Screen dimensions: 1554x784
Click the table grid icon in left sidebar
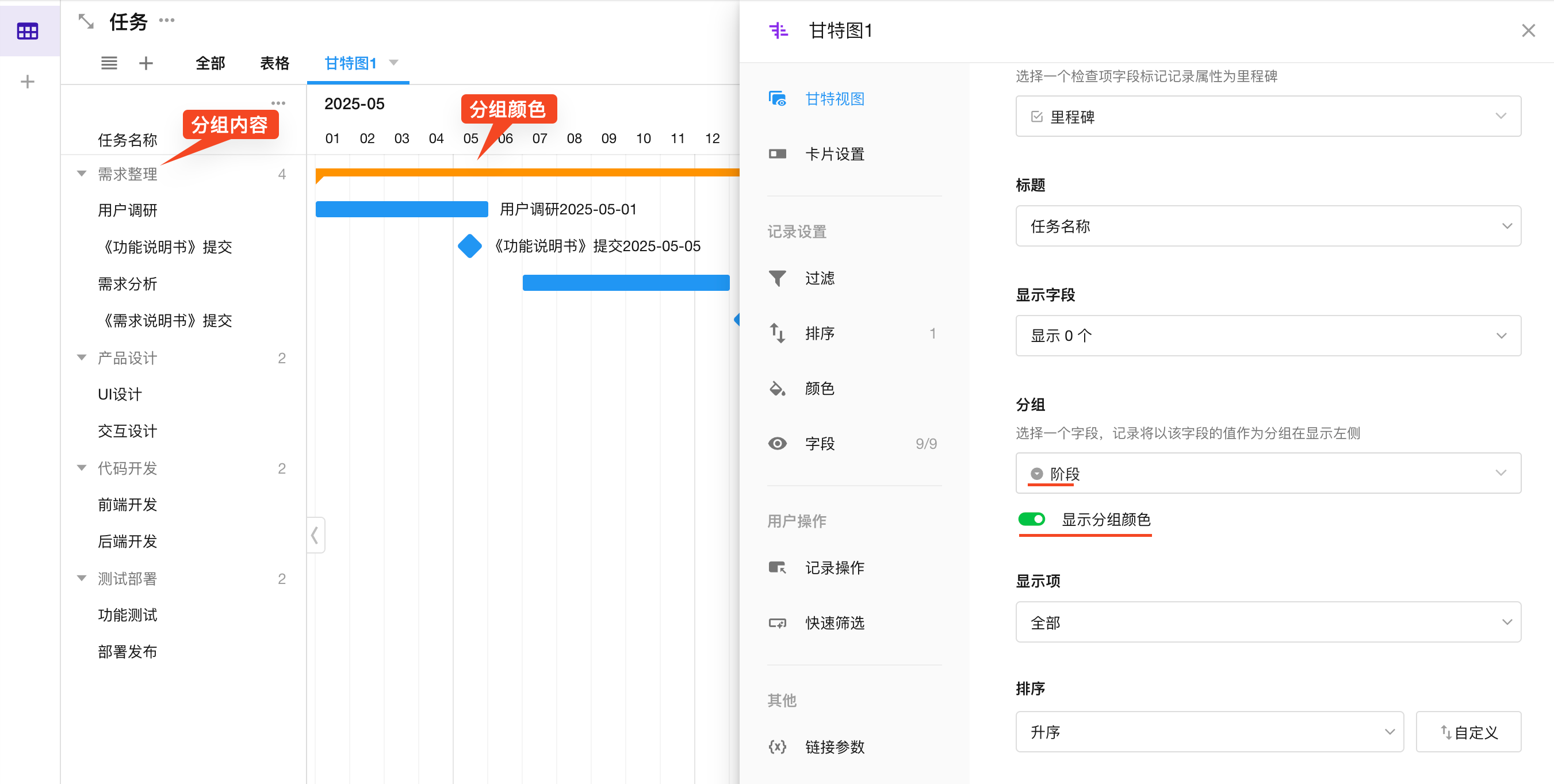(x=27, y=31)
